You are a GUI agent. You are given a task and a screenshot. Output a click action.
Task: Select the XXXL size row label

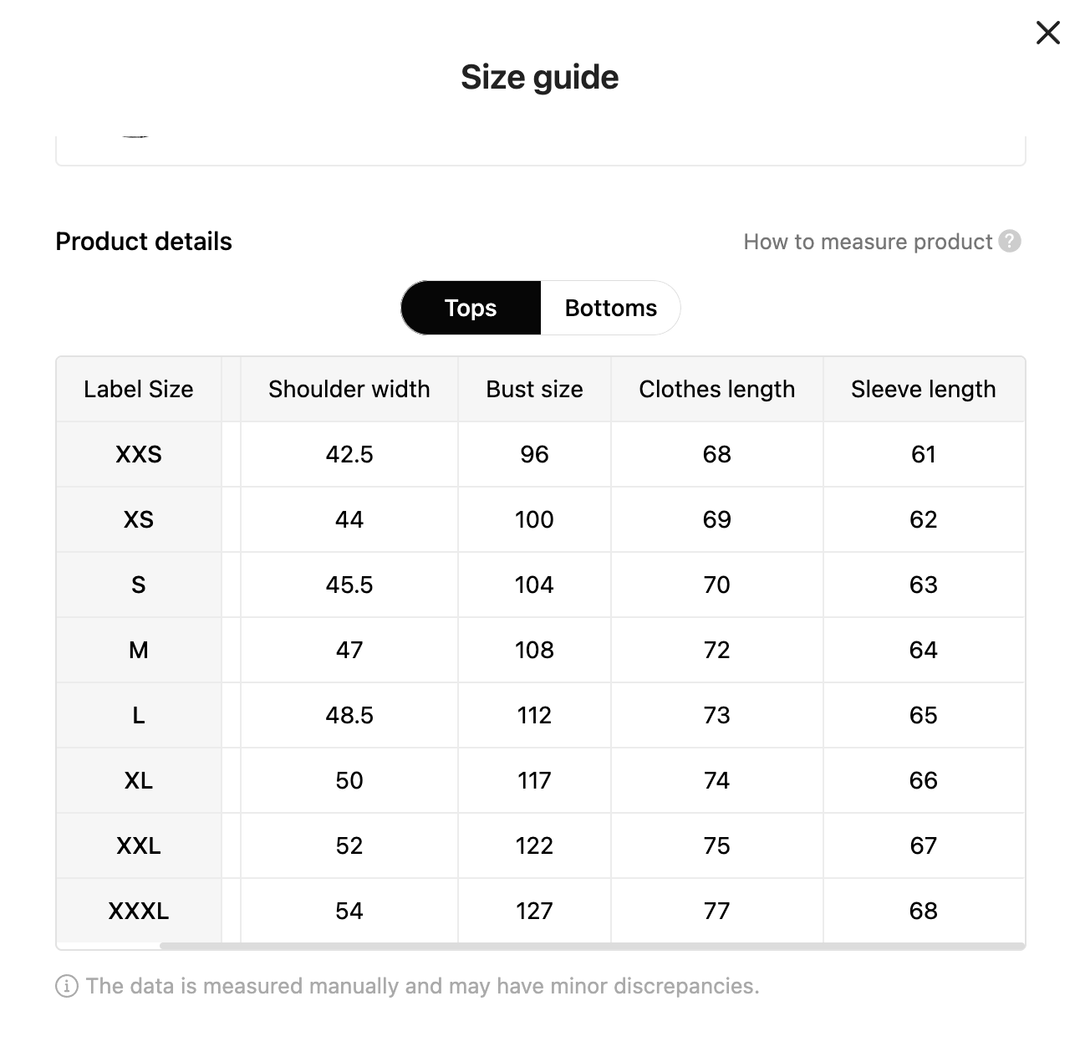138,911
